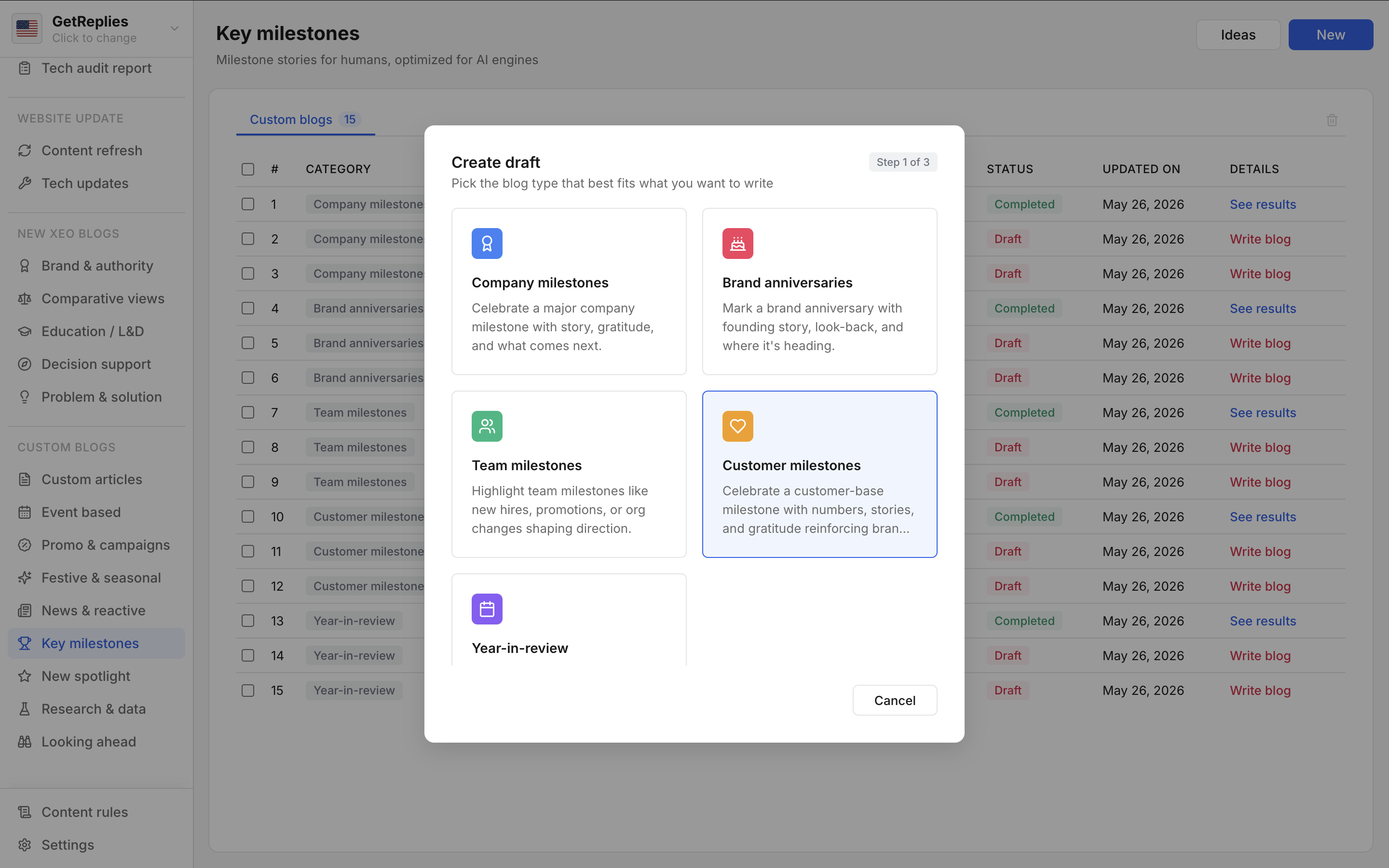Click the News & reactive newspaper icon
The height and width of the screenshot is (868, 1389).
(25, 610)
